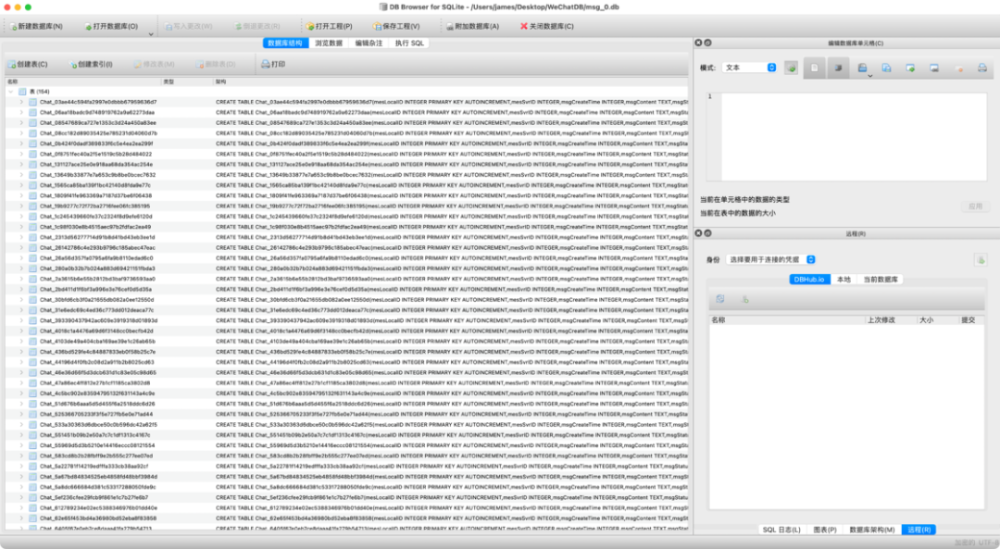Image resolution: width=1000 pixels, height=549 pixels.
Task: Click Save Project (保存工程) toolbar button
Action: [396, 26]
